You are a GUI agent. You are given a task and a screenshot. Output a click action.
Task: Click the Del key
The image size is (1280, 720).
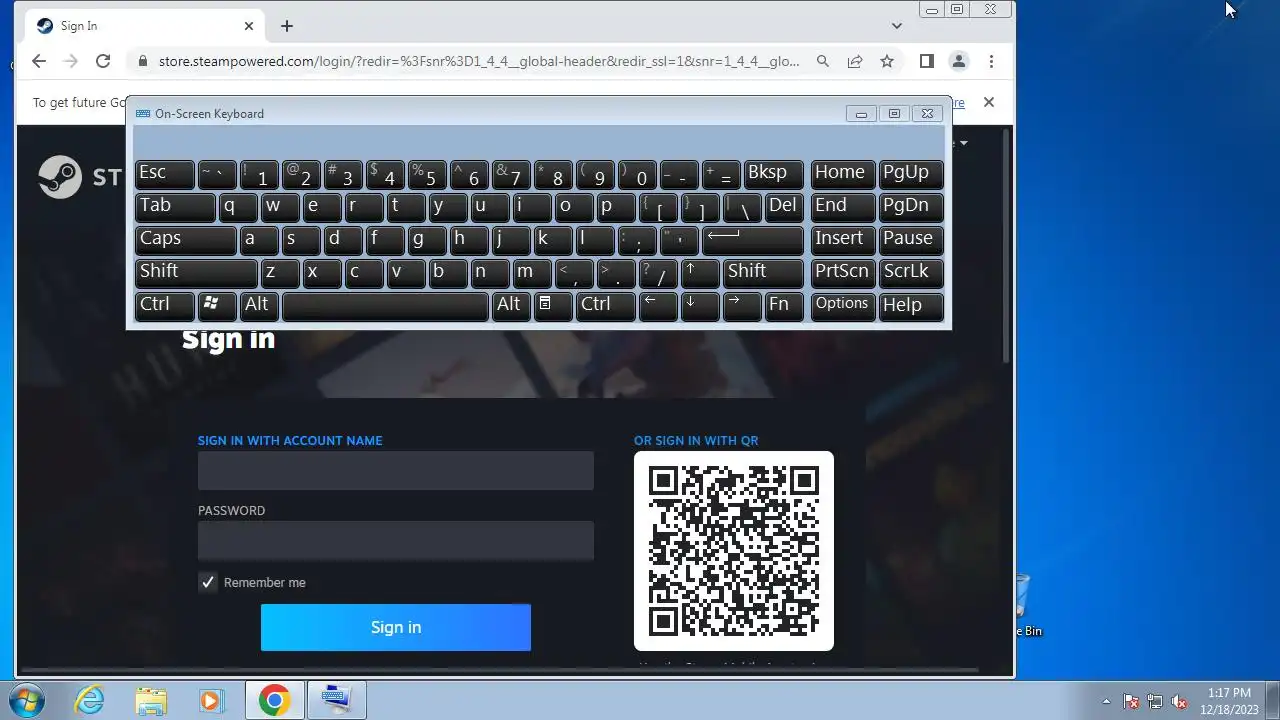pos(784,206)
